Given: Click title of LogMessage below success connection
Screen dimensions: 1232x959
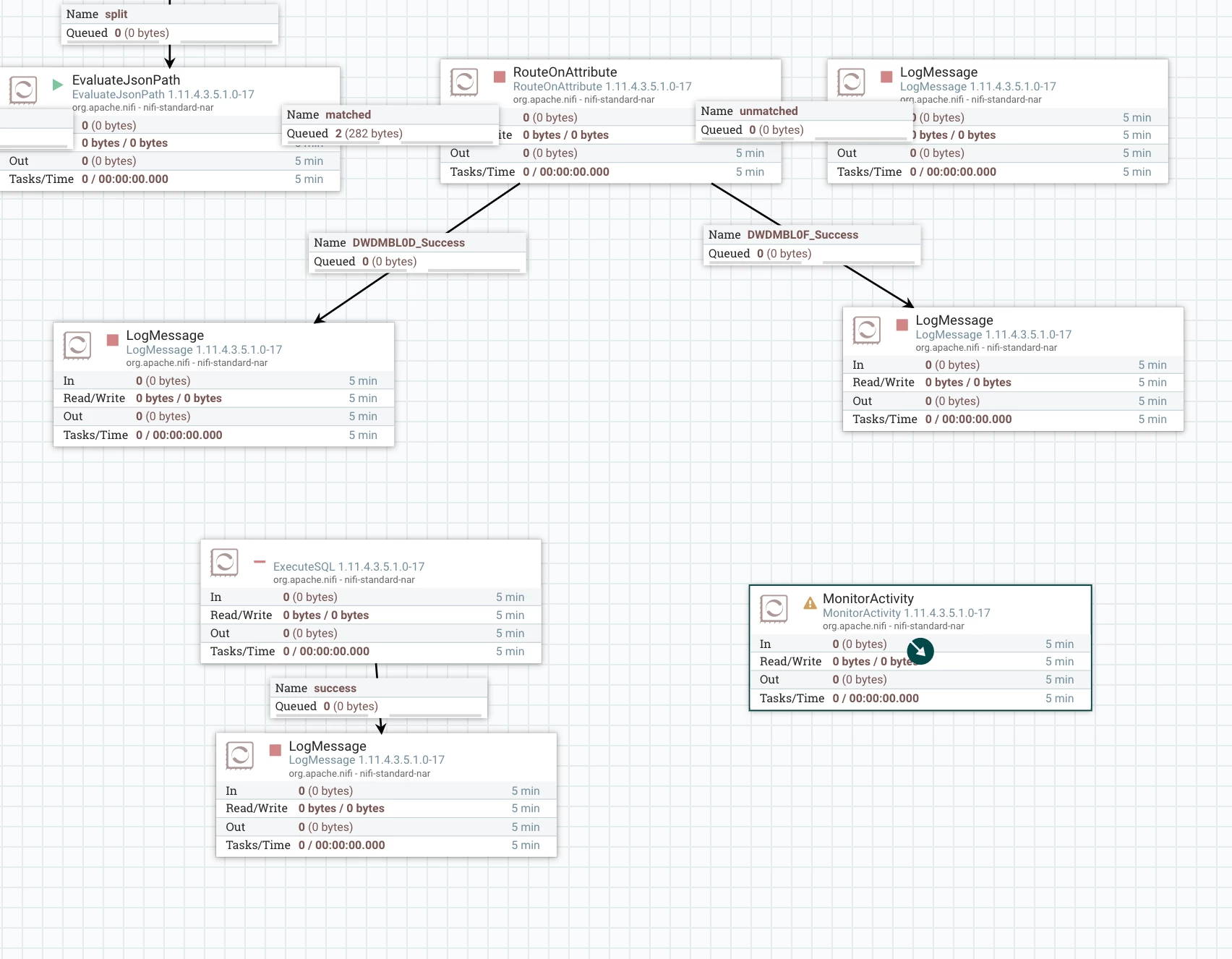Looking at the screenshot, I should 327,746.
